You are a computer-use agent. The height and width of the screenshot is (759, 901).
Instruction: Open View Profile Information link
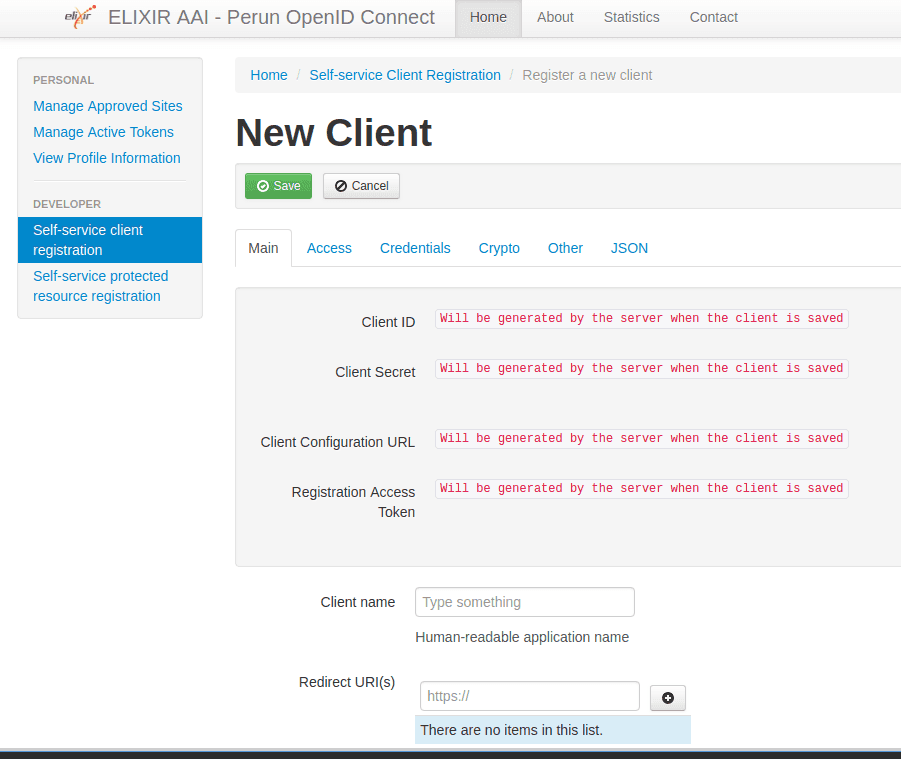click(x=107, y=158)
